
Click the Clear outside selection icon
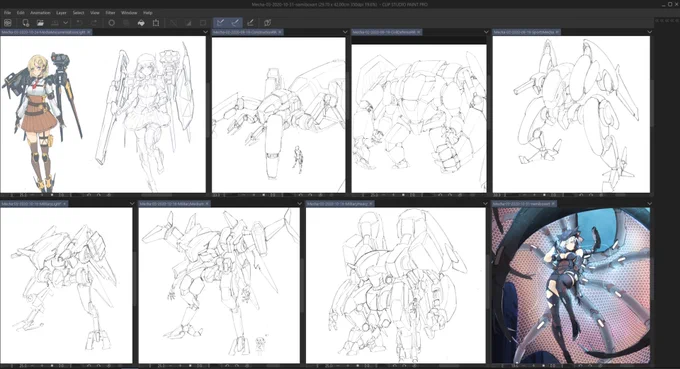126,23
